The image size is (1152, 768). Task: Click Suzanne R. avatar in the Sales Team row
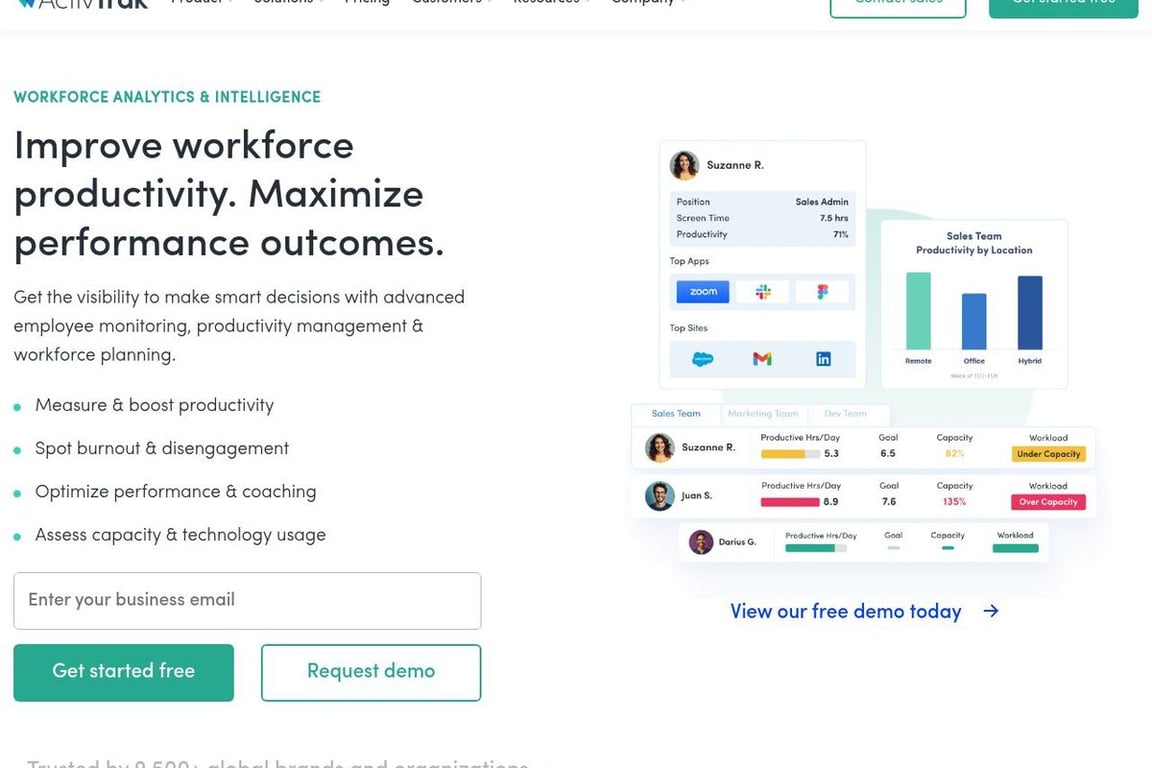pos(659,448)
